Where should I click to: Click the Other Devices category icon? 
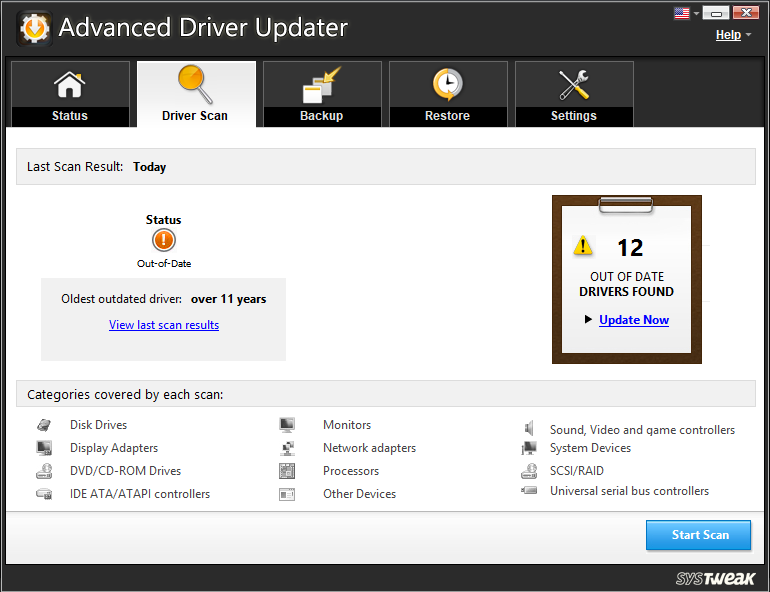tap(287, 494)
